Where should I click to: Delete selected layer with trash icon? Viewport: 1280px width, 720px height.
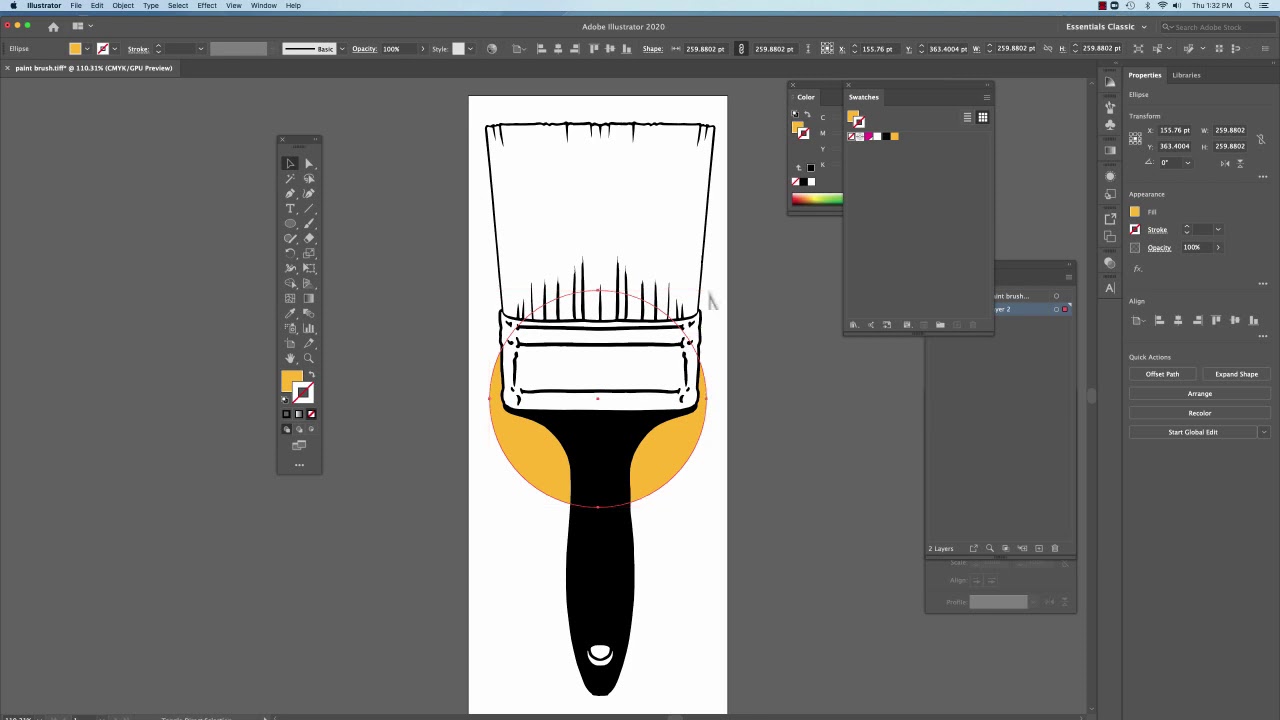point(1054,548)
